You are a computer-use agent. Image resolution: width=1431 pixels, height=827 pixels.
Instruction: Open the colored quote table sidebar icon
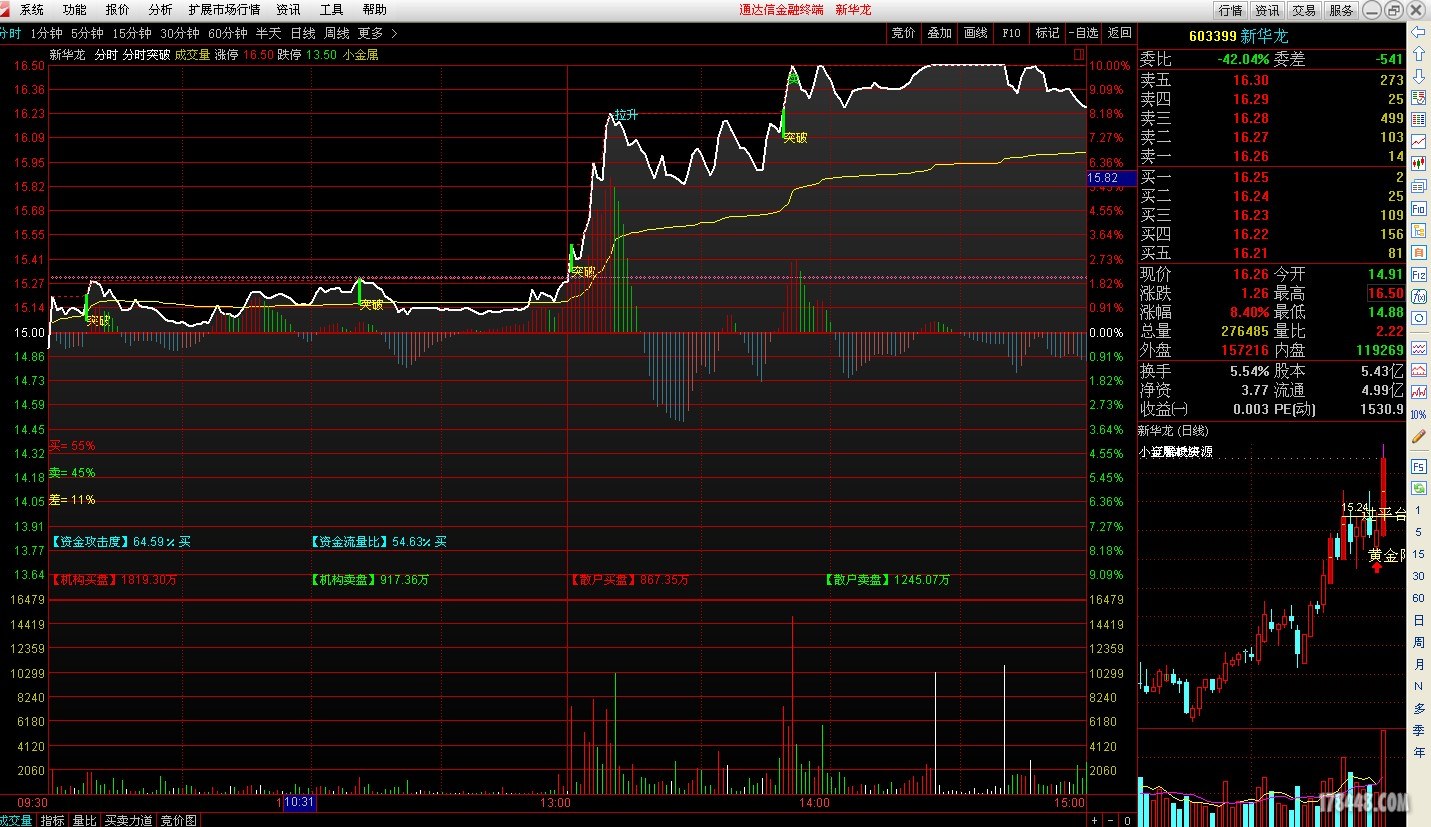[x=1418, y=120]
